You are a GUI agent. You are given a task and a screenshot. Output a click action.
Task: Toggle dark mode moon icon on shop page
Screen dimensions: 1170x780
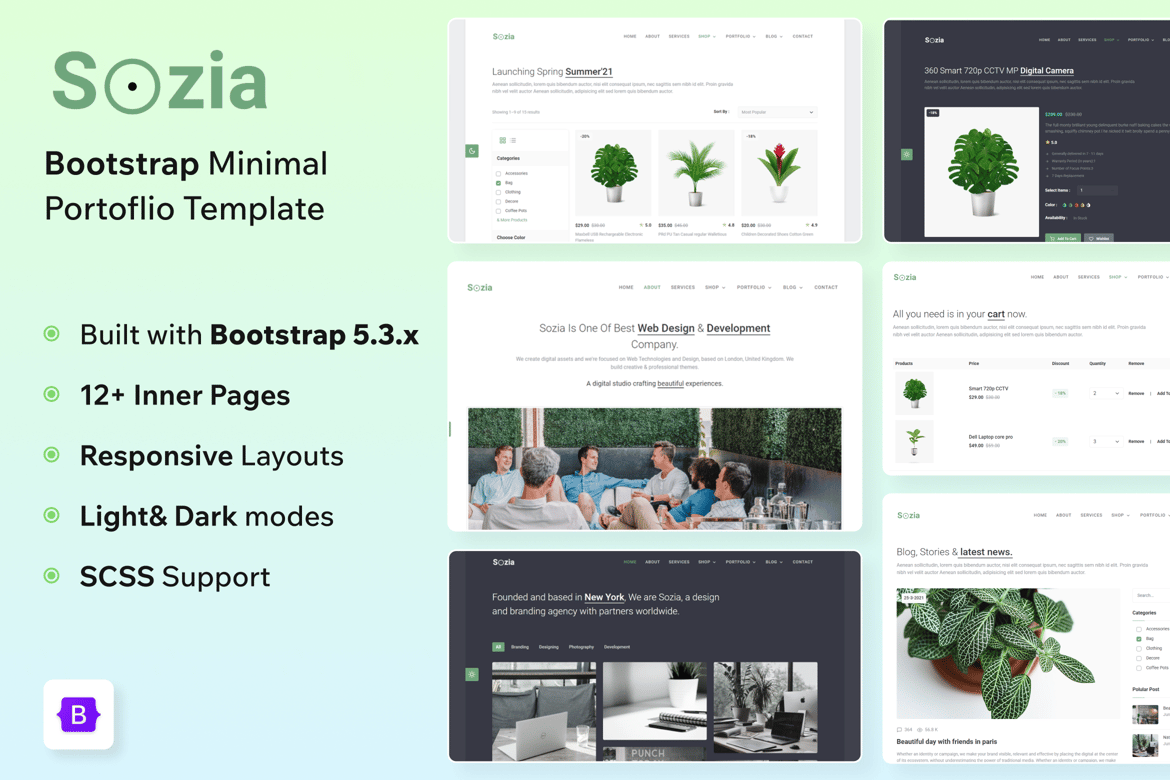[x=472, y=151]
